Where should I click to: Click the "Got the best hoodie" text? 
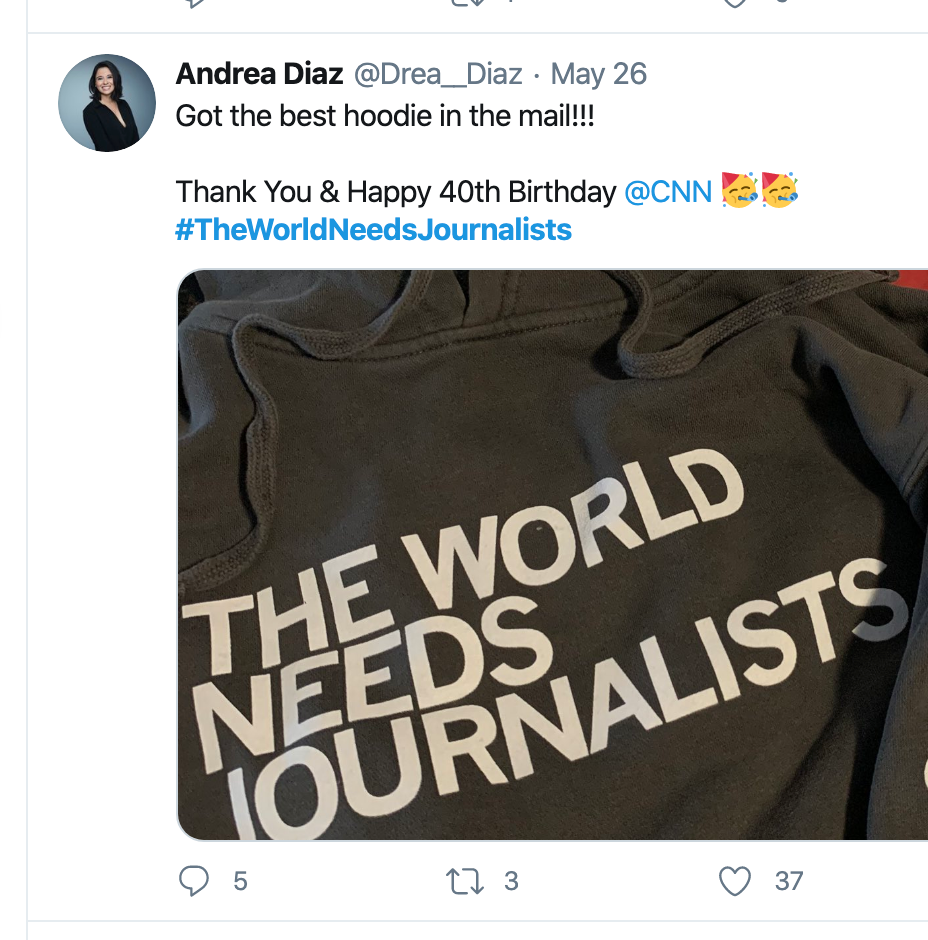pyautogui.click(x=385, y=116)
